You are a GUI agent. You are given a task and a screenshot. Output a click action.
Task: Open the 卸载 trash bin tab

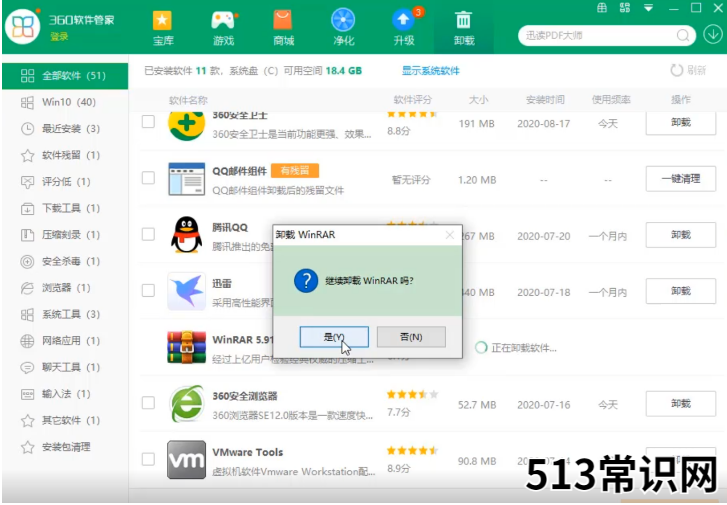(464, 28)
